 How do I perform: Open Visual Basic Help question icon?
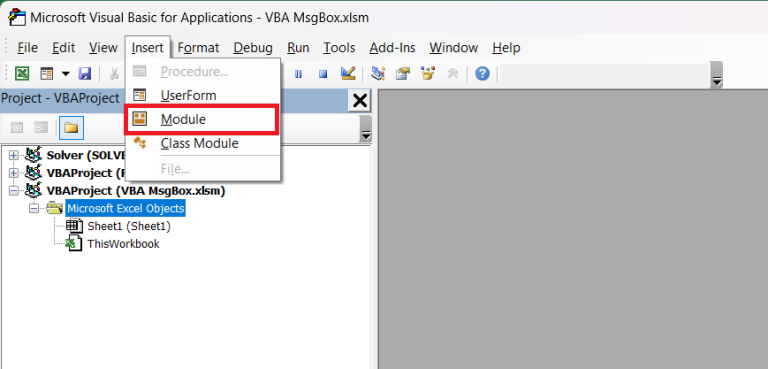tap(482, 74)
